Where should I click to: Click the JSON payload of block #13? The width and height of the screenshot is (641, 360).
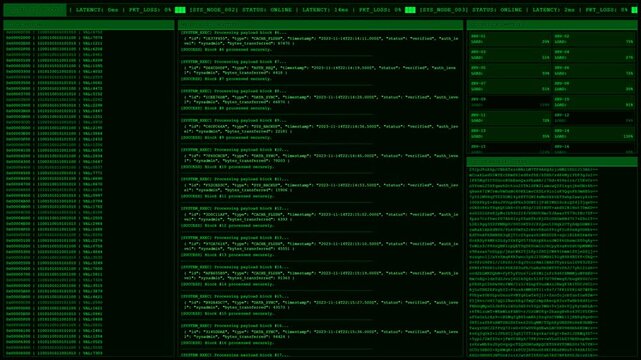click(x=321, y=246)
